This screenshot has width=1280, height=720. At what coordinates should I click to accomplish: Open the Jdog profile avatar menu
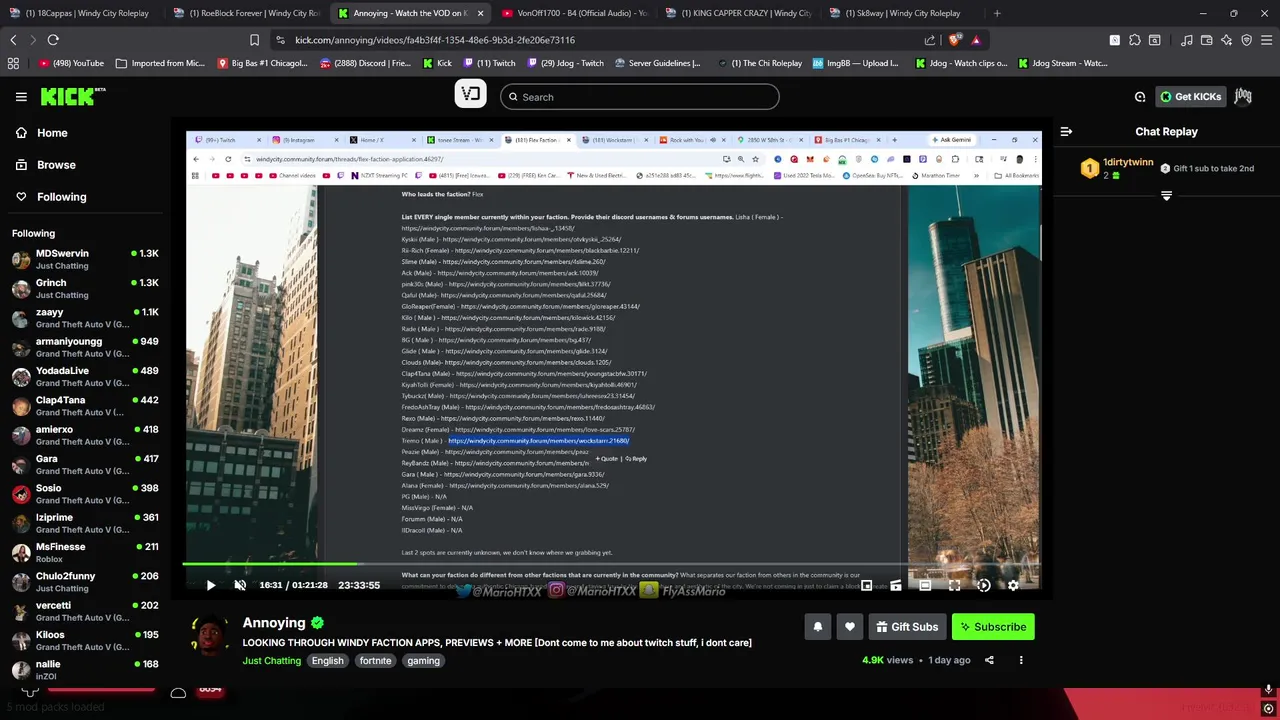click(1243, 97)
